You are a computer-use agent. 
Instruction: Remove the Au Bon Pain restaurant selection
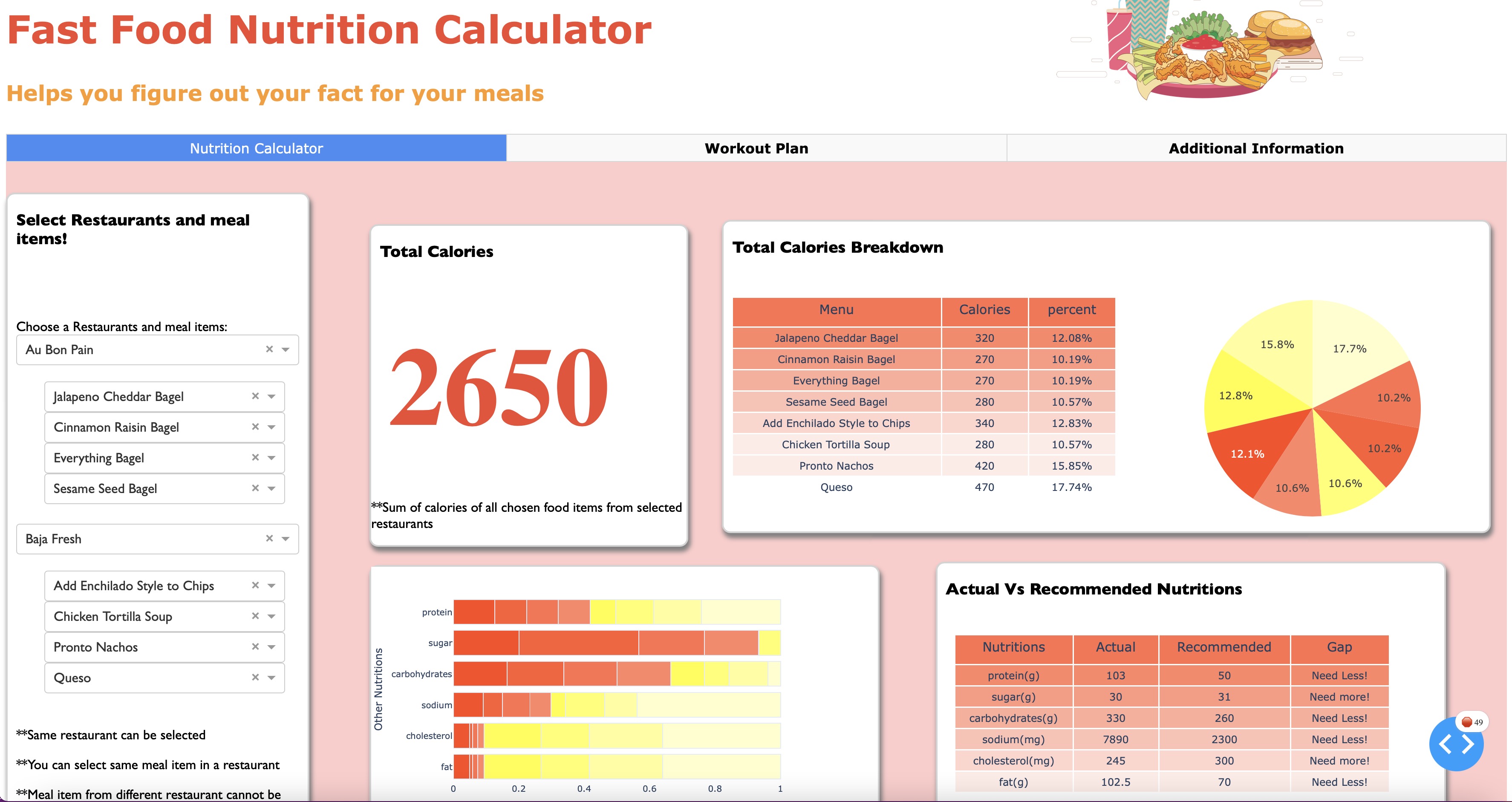[269, 349]
